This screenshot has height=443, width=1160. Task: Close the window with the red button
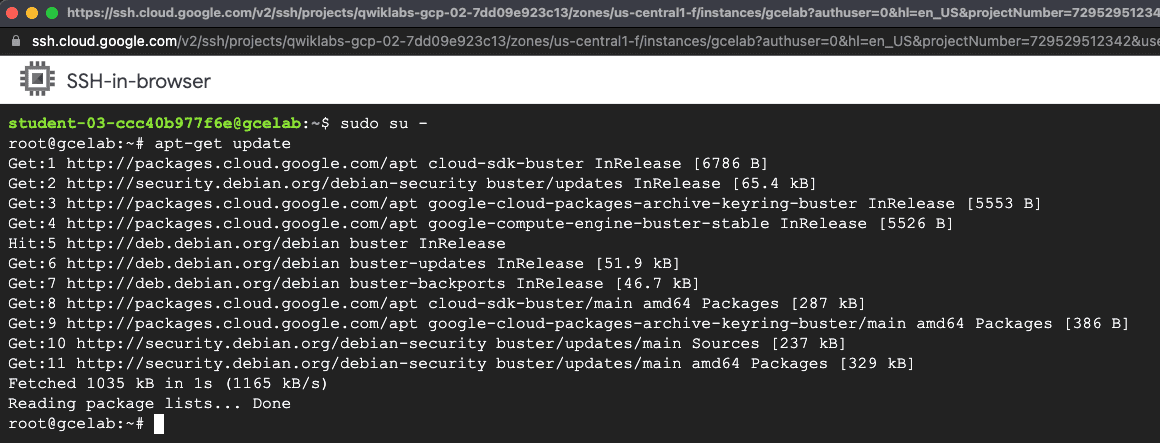[x=12, y=14]
